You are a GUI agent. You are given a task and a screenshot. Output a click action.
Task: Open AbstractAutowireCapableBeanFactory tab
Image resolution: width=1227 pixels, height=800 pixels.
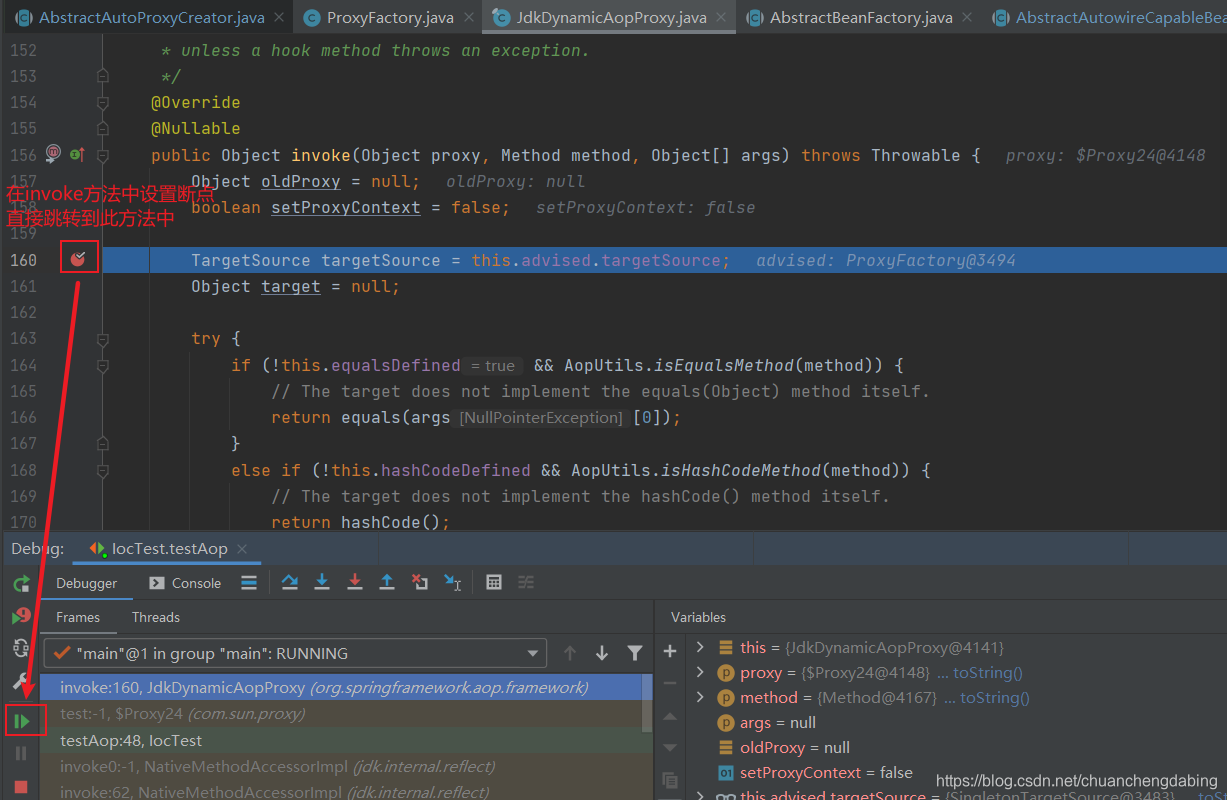(x=1108, y=17)
